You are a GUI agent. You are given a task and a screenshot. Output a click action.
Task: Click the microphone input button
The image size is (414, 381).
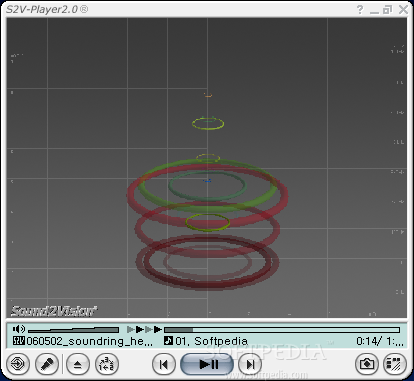click(47, 364)
